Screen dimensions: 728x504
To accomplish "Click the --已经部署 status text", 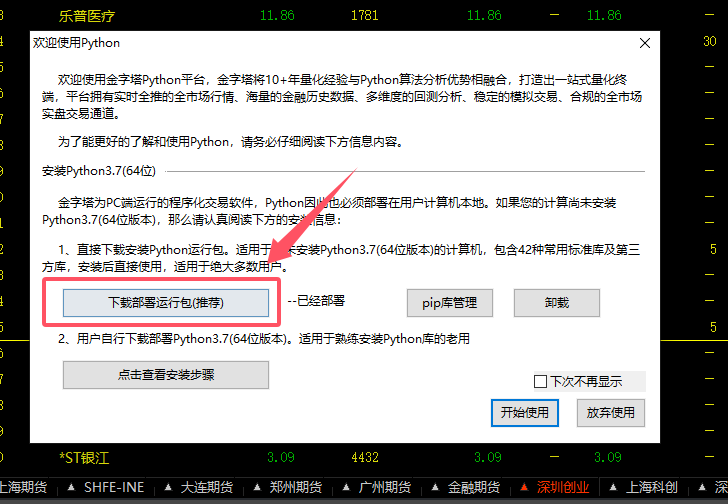I will [316, 301].
